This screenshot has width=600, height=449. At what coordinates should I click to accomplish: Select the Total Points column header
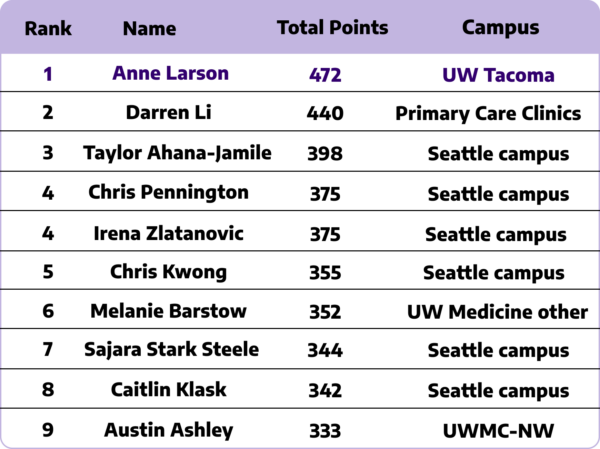(332, 28)
